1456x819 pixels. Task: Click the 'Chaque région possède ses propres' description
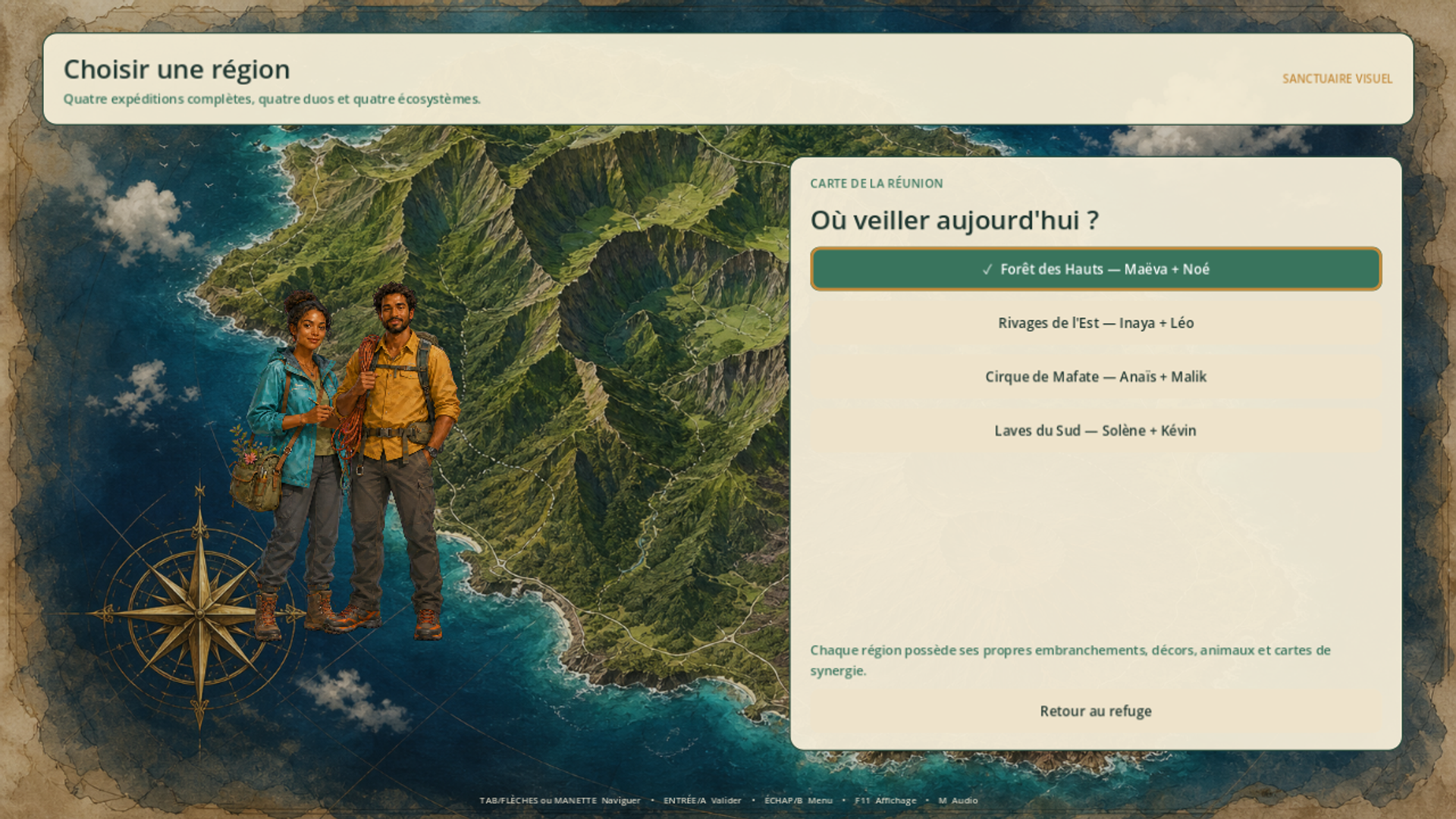(x=1070, y=661)
